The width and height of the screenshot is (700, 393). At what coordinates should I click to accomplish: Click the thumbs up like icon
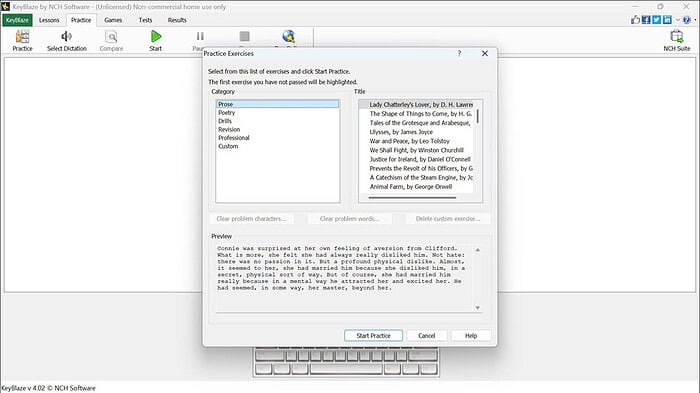click(635, 20)
